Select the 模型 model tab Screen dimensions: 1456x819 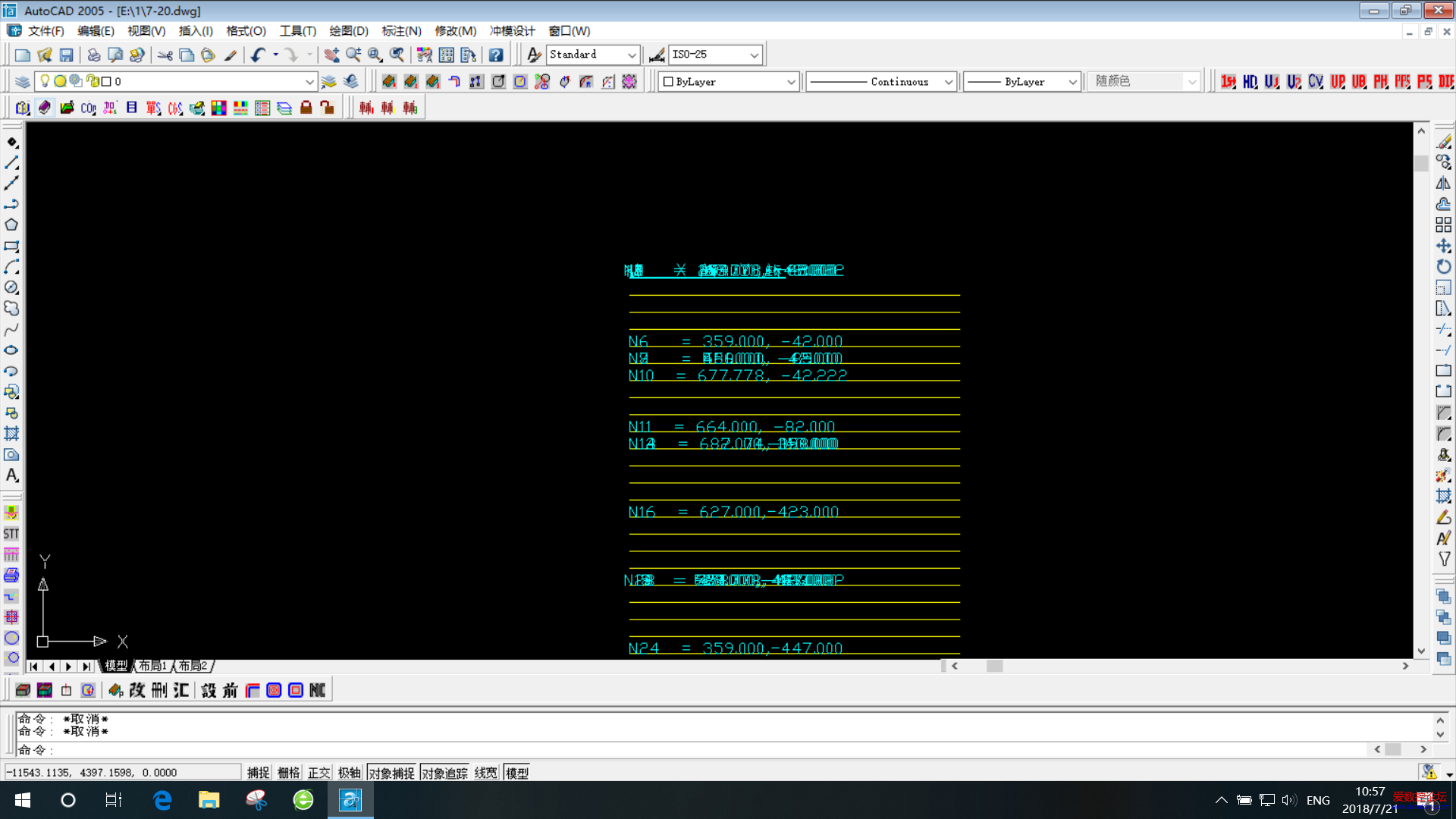tap(116, 666)
